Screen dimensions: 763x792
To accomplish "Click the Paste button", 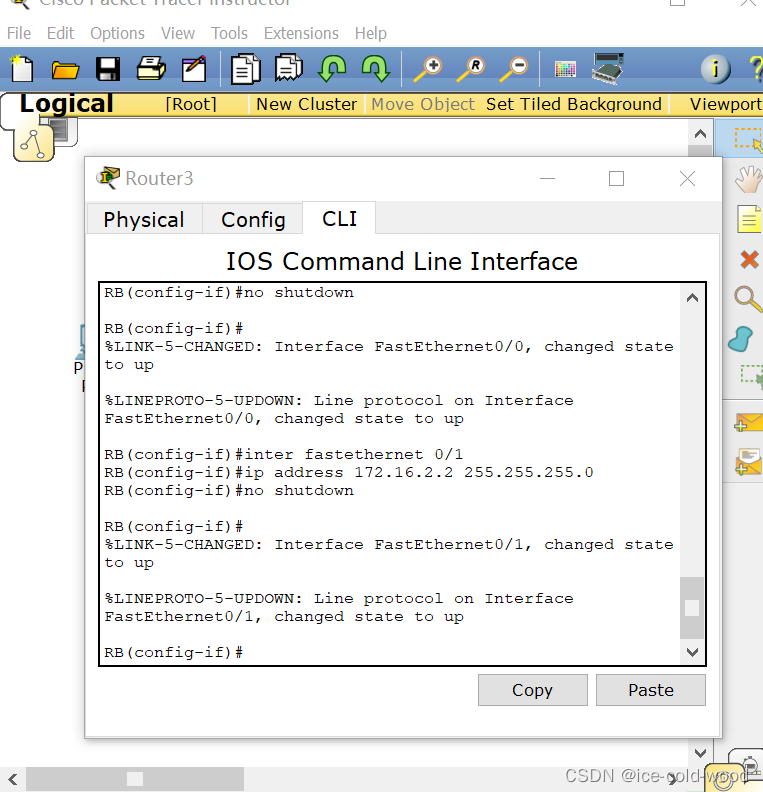I will tap(651, 690).
